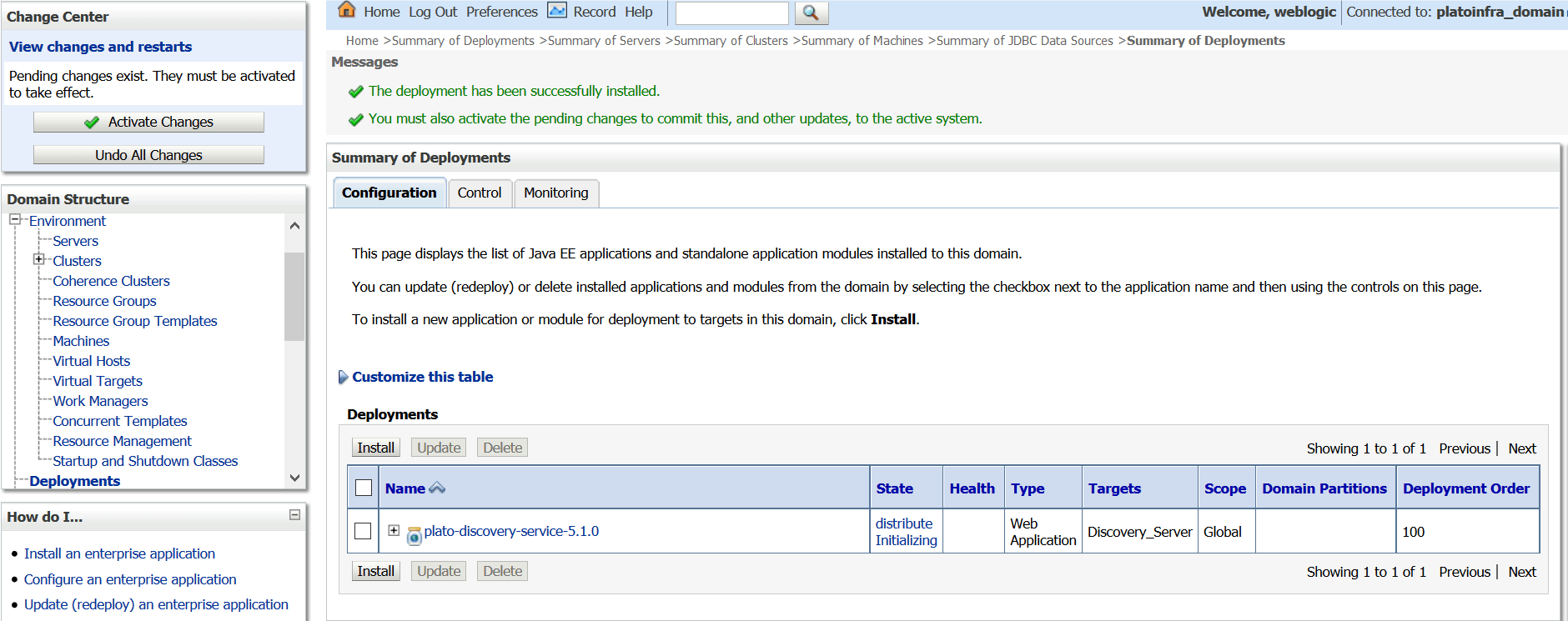Screen dimensions: 1568x621
Task: Click the Domain Structure scrollbar thumb
Action: [294, 297]
